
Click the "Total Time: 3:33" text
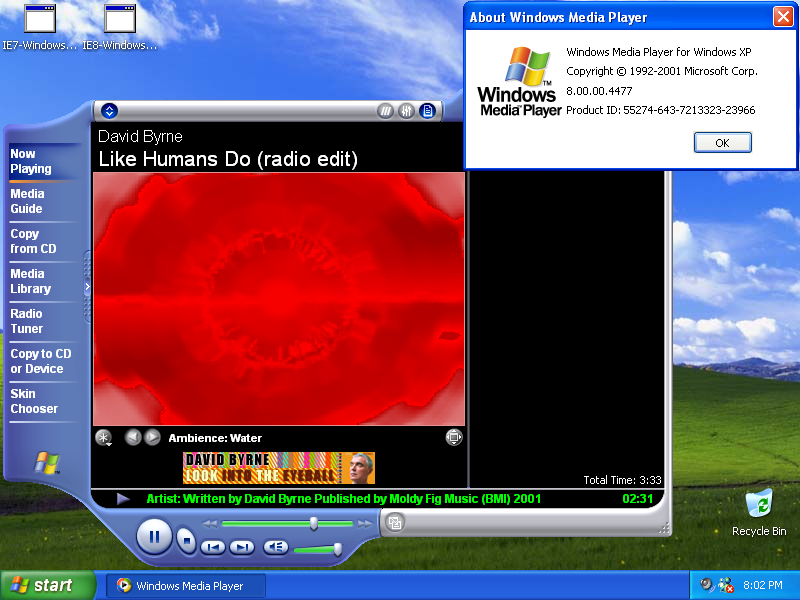point(622,480)
